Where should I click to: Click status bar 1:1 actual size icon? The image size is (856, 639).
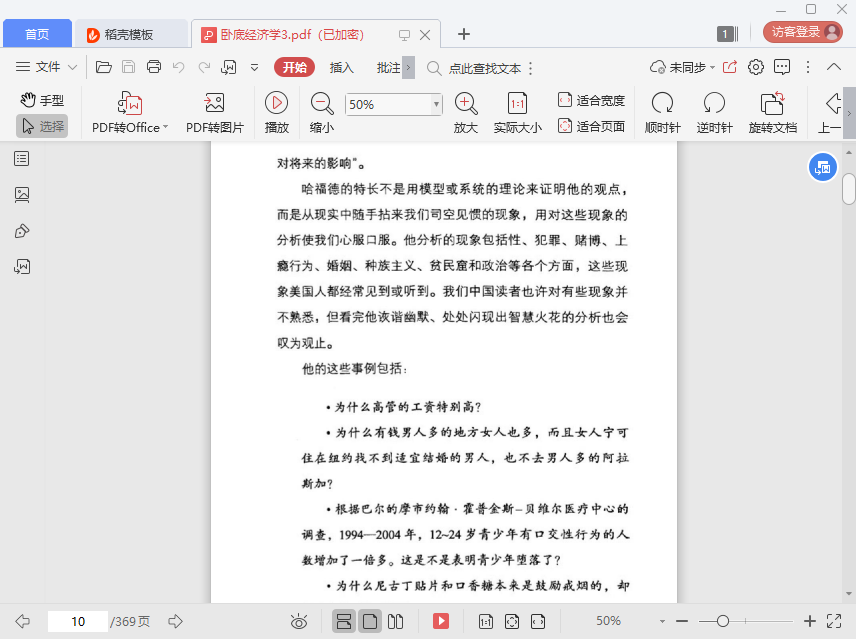(486, 621)
